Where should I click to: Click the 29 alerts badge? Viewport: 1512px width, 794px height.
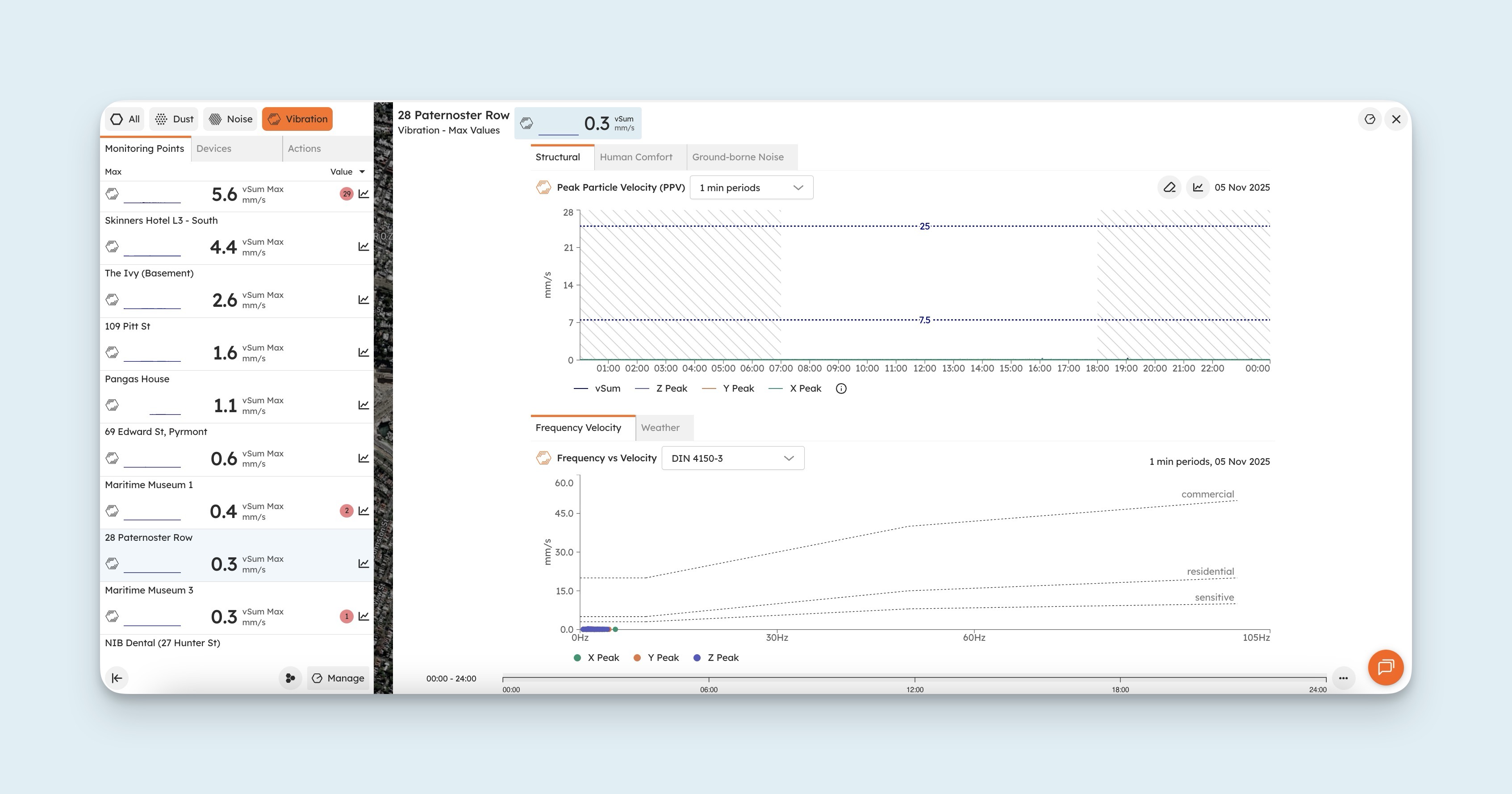[x=347, y=194]
